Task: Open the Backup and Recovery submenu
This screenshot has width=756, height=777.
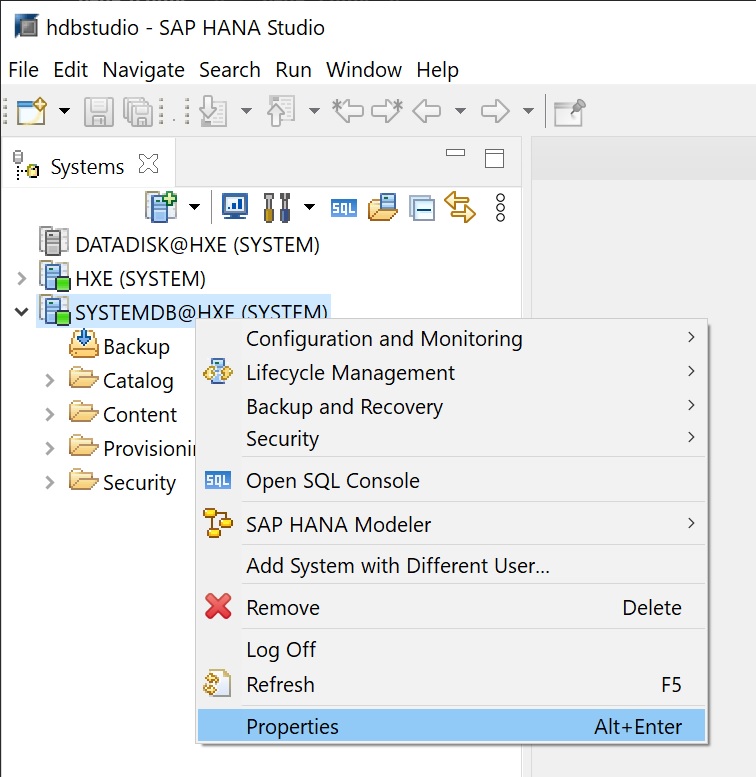Action: tap(344, 407)
